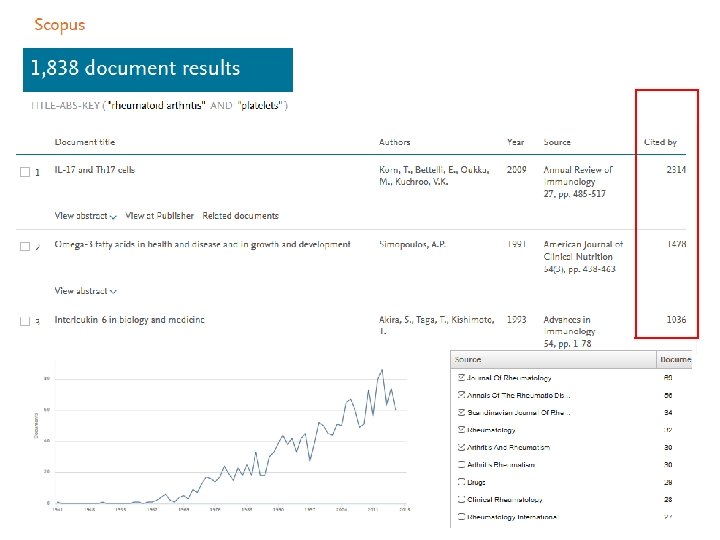Open the 1036 cited-by count
The width and height of the screenshot is (720, 540).
(x=676, y=320)
